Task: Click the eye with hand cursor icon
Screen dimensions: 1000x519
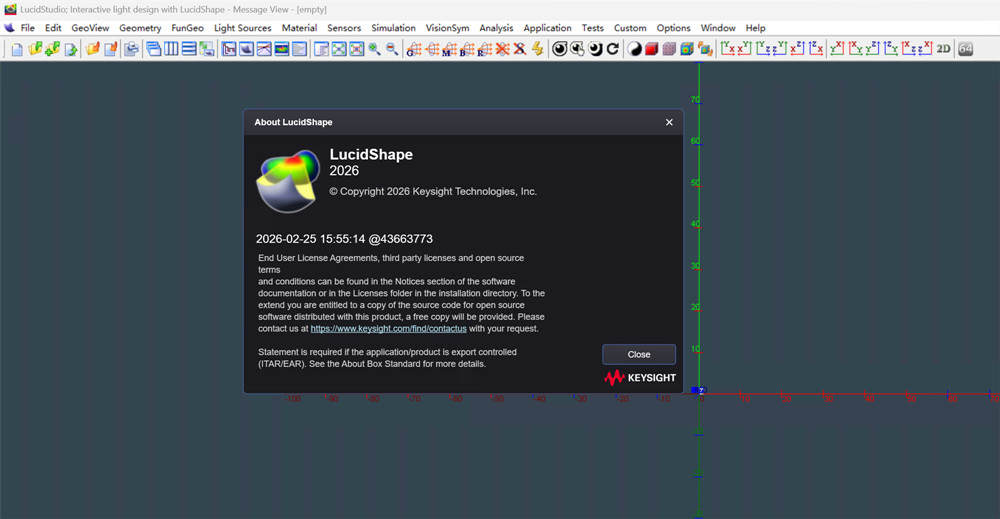Action: (x=578, y=49)
